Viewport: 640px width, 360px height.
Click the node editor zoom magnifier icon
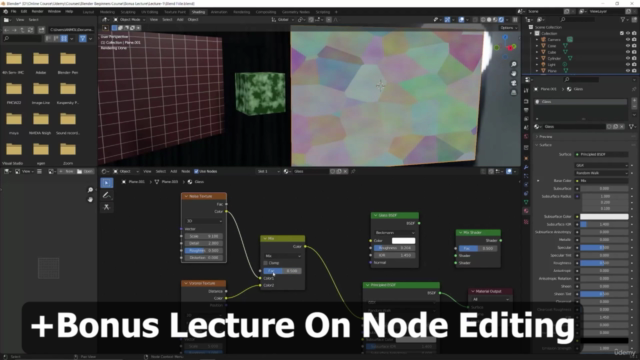click(x=90, y=190)
